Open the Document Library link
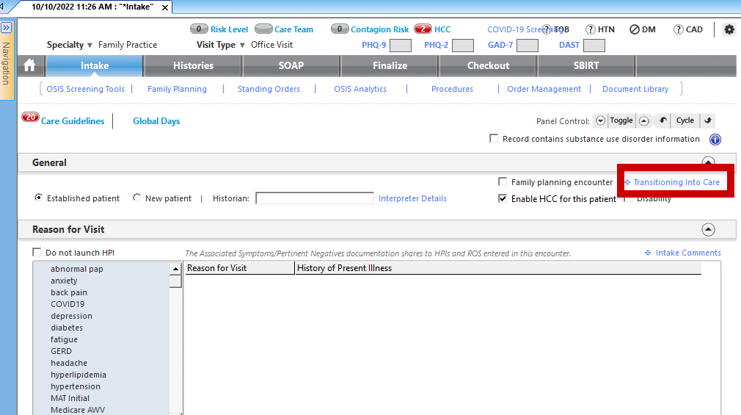 tap(636, 89)
